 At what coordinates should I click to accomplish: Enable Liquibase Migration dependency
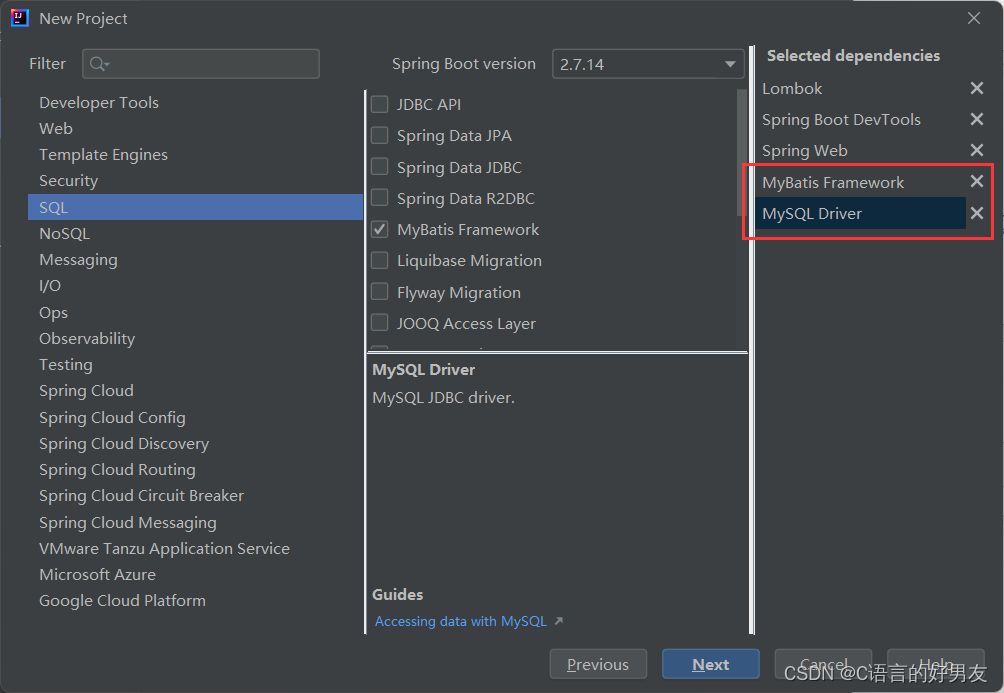pos(380,261)
